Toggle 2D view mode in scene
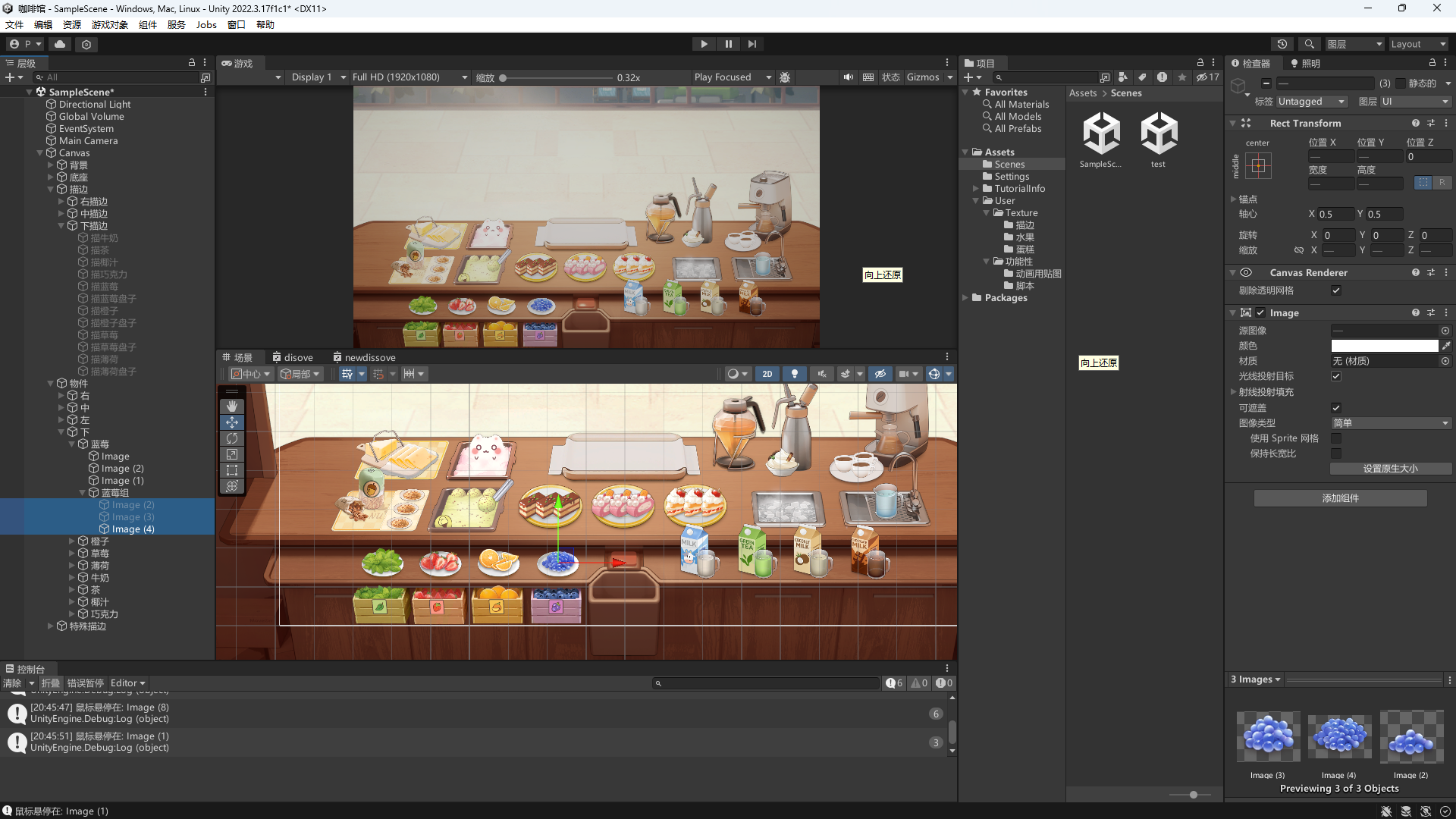The image size is (1456, 819). point(767,374)
